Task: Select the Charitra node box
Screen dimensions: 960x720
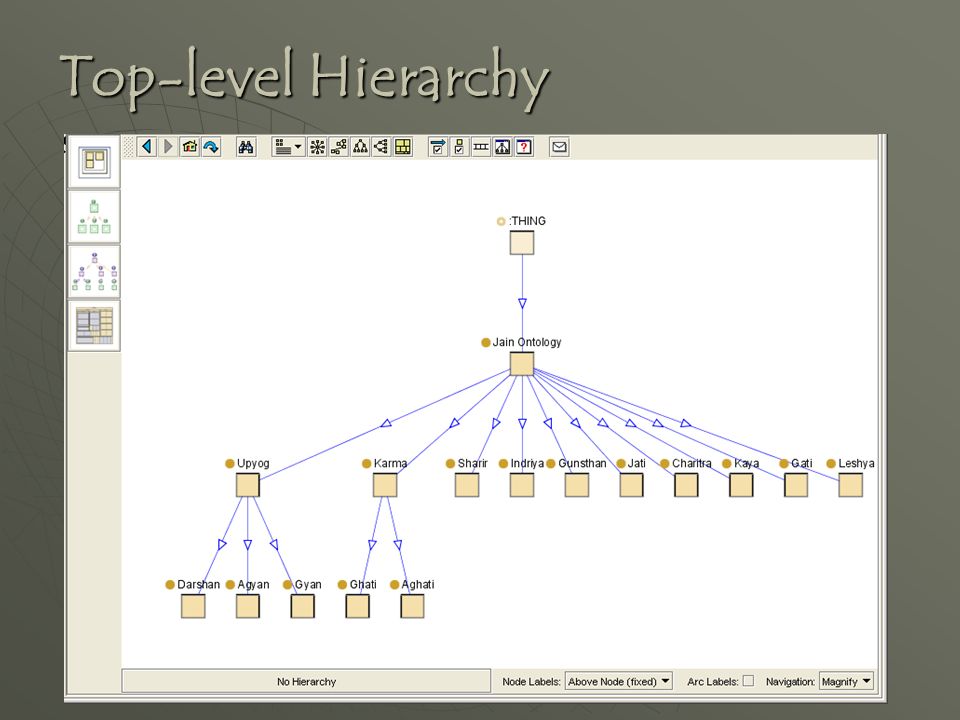Action: [686, 485]
